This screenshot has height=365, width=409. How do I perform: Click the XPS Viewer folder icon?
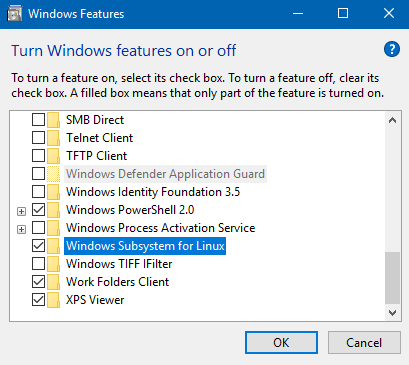coord(53,300)
